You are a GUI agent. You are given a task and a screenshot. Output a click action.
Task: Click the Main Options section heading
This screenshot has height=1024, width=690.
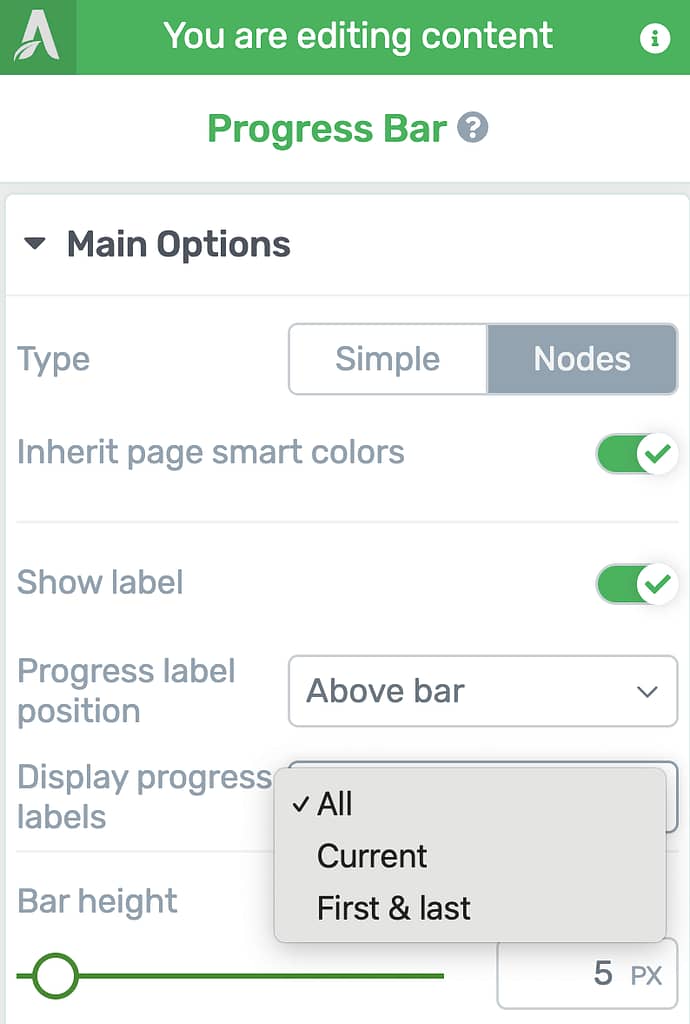(178, 244)
